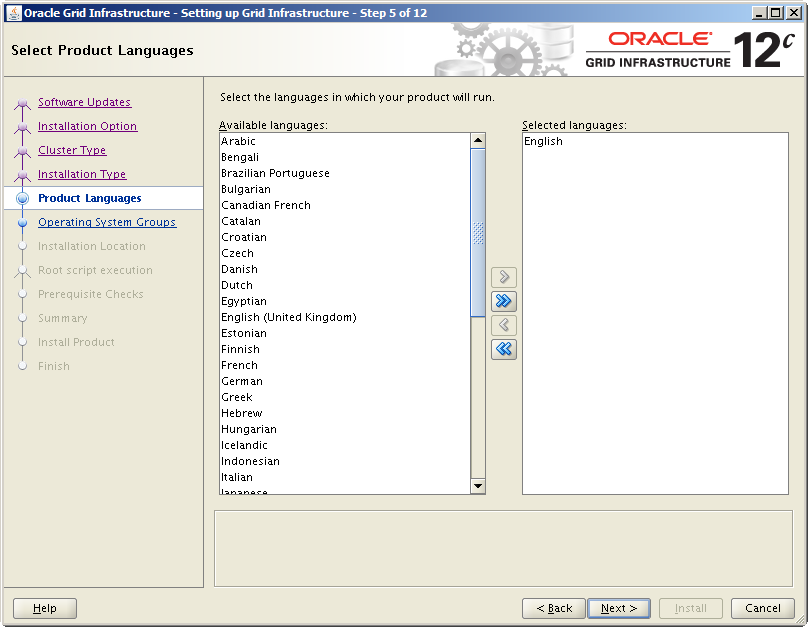This screenshot has height=627, width=808.
Task: Open Operating System Groups step
Action: [x=106, y=222]
